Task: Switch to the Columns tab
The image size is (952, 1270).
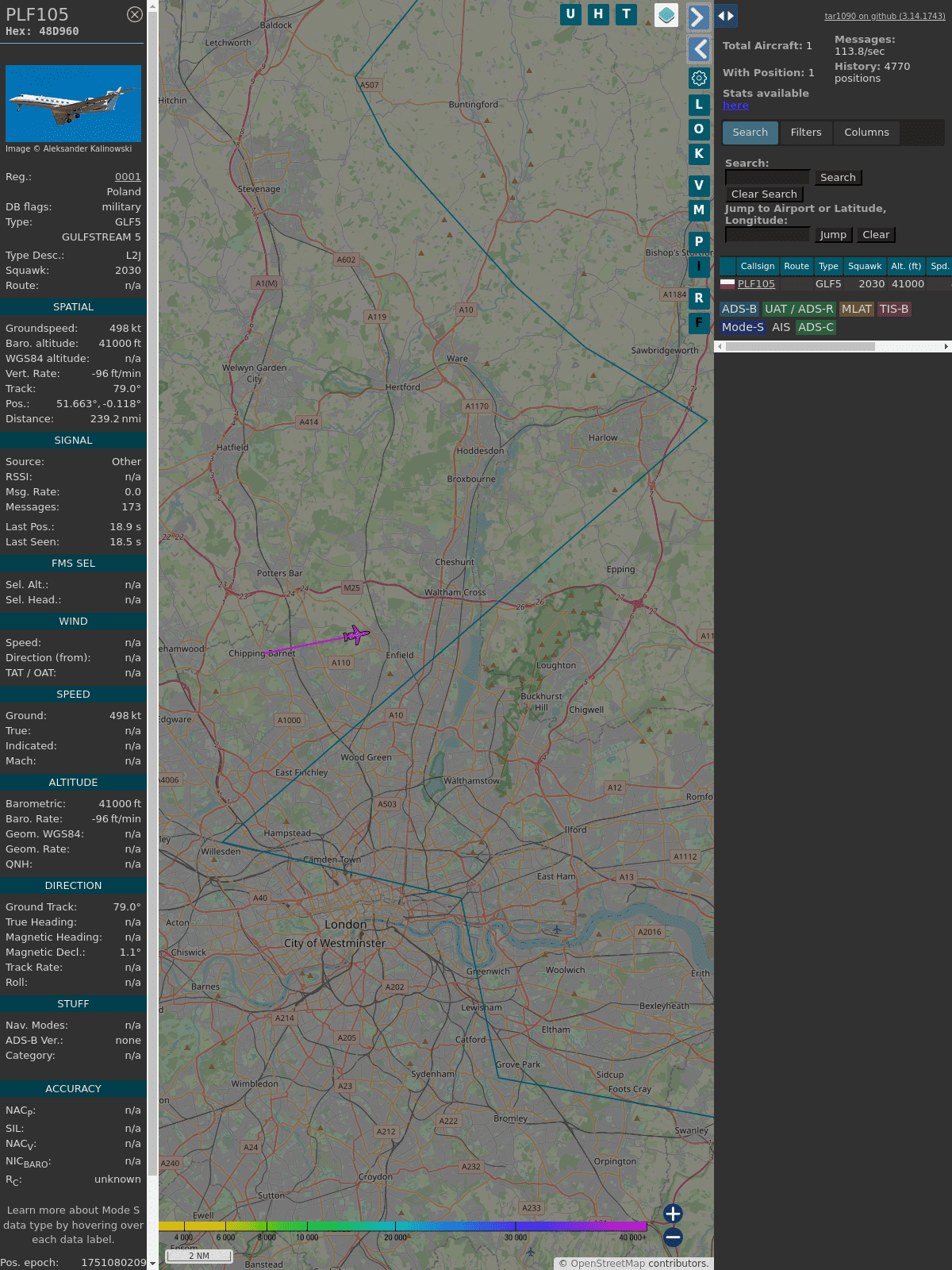Action: click(x=866, y=133)
